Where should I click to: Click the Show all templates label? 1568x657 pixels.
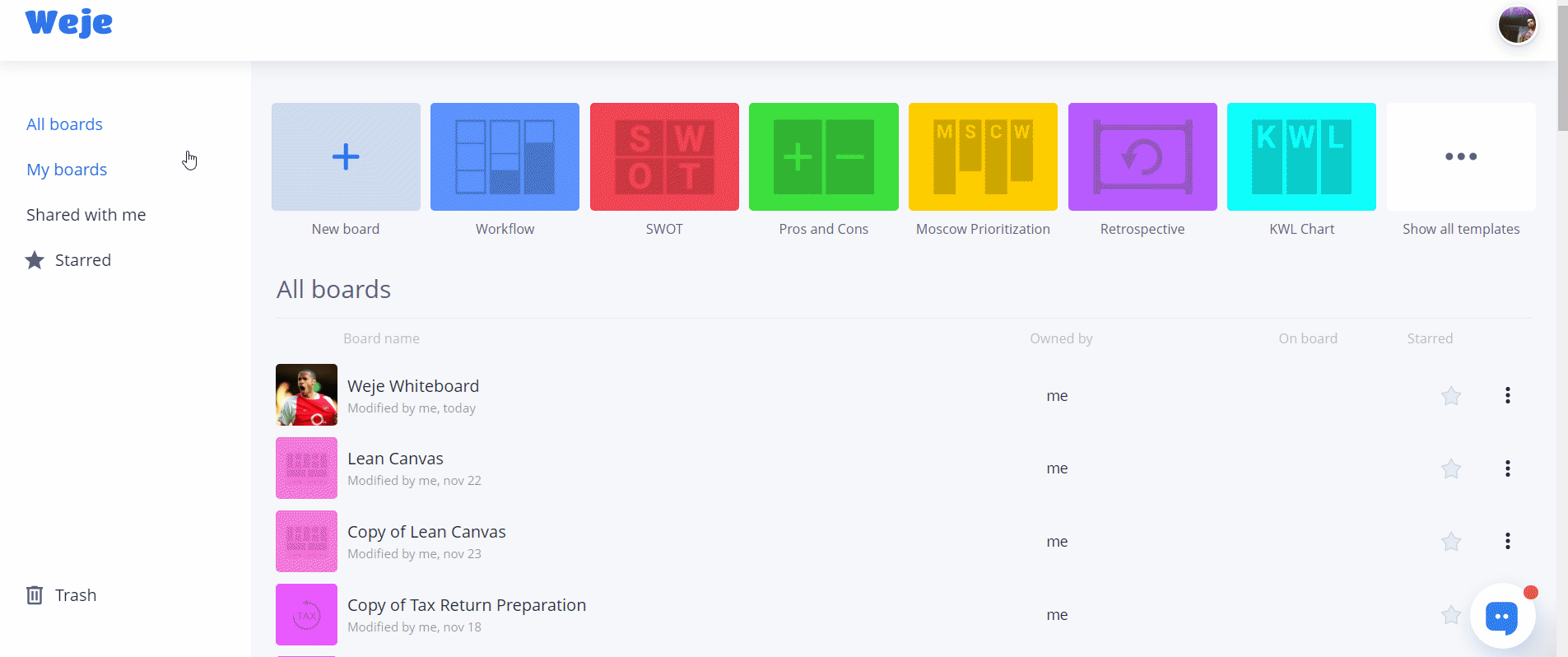click(1461, 229)
